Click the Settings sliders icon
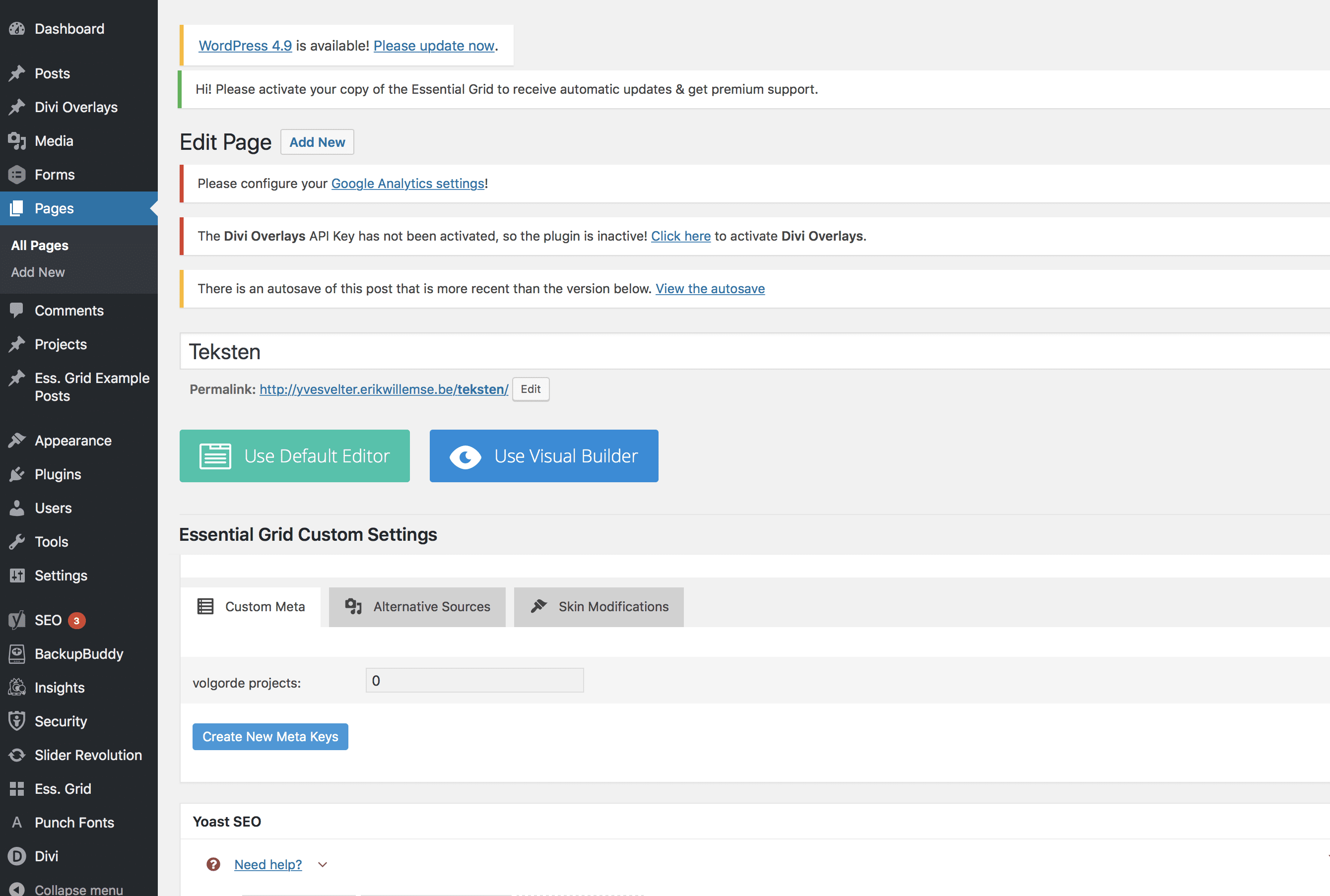 (x=17, y=576)
